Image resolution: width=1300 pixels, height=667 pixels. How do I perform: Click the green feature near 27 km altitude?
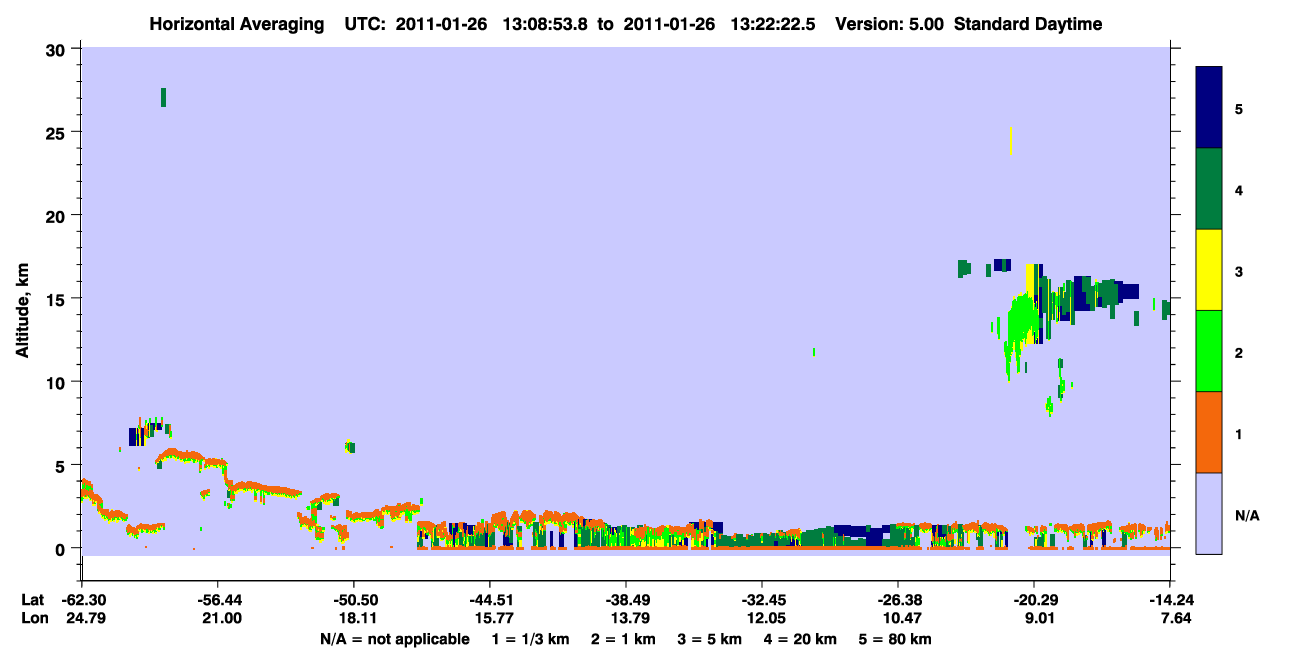click(163, 97)
